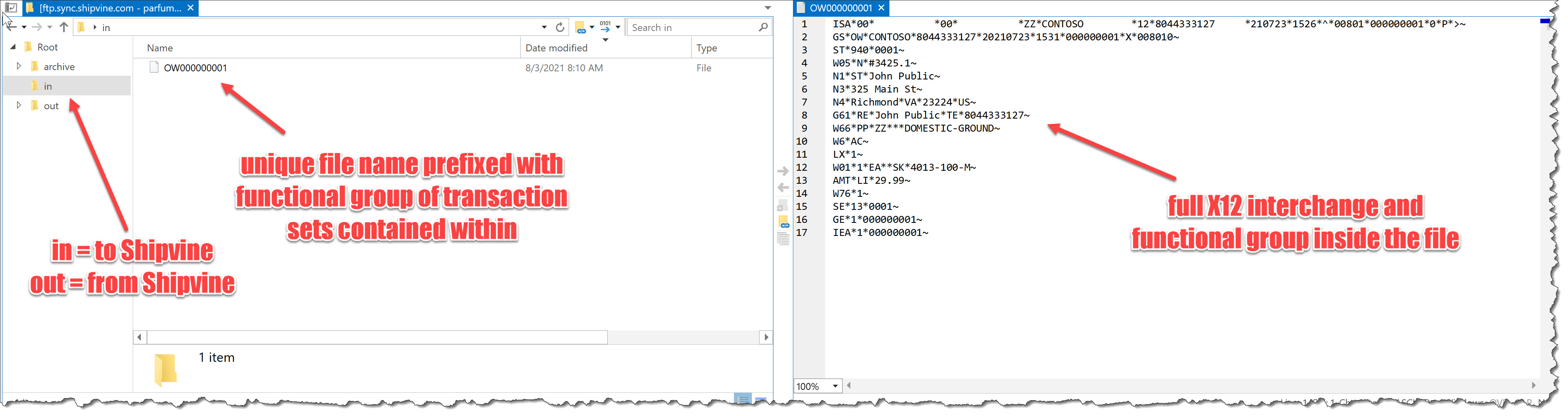Click the left arrow between panels
The height and width of the screenshot is (416, 1568).
pyautogui.click(x=783, y=187)
